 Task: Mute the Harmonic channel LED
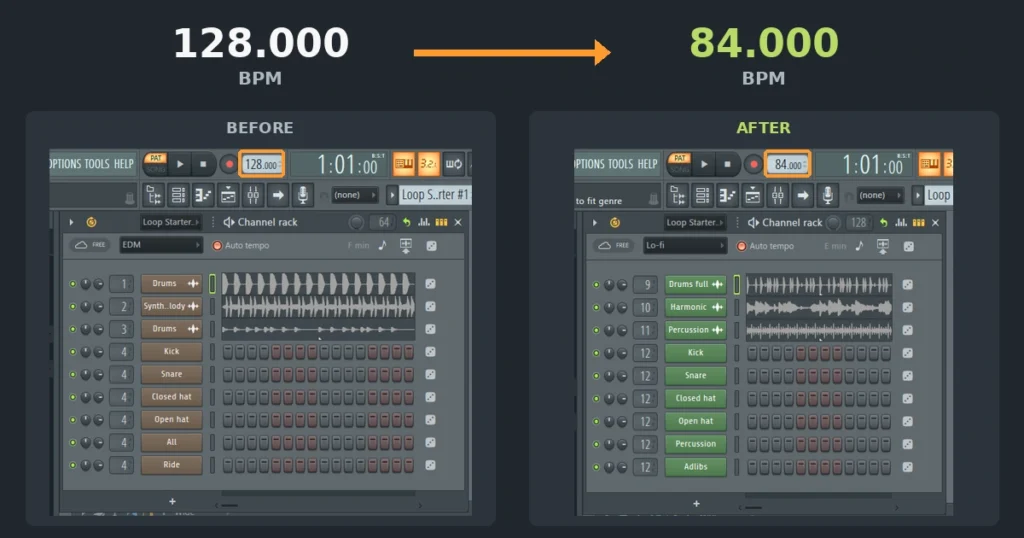coord(596,308)
